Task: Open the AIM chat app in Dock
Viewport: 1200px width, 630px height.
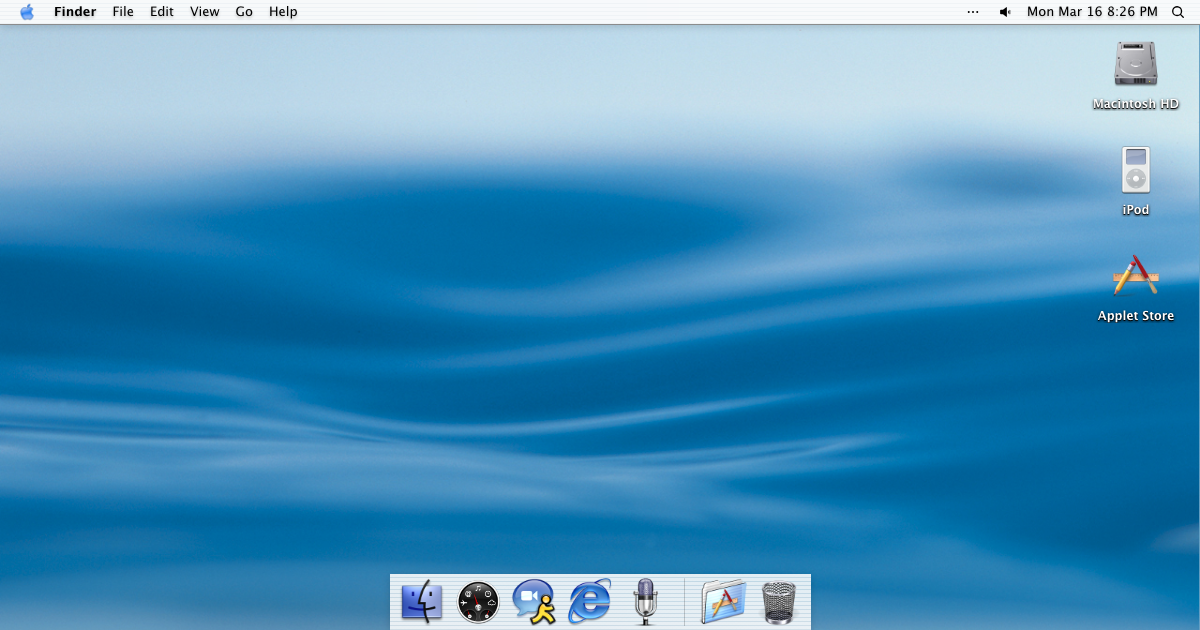Action: point(534,602)
